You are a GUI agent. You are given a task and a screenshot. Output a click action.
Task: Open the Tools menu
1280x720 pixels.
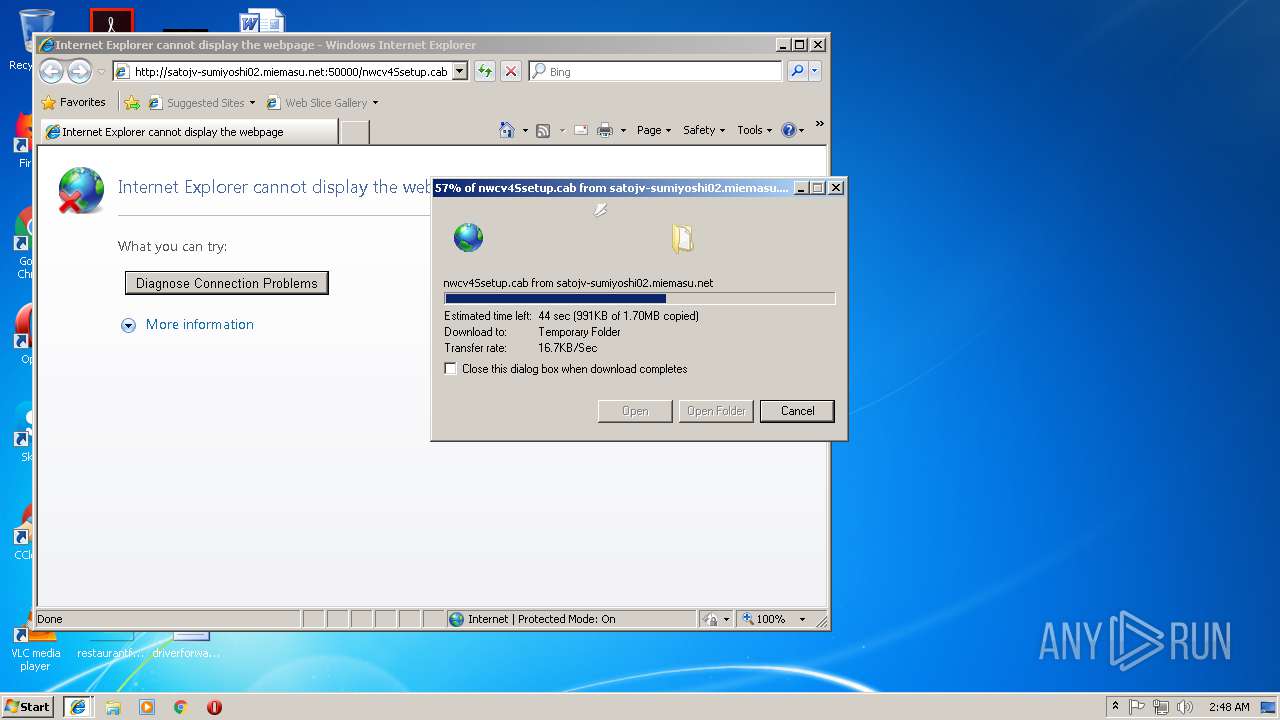755,130
